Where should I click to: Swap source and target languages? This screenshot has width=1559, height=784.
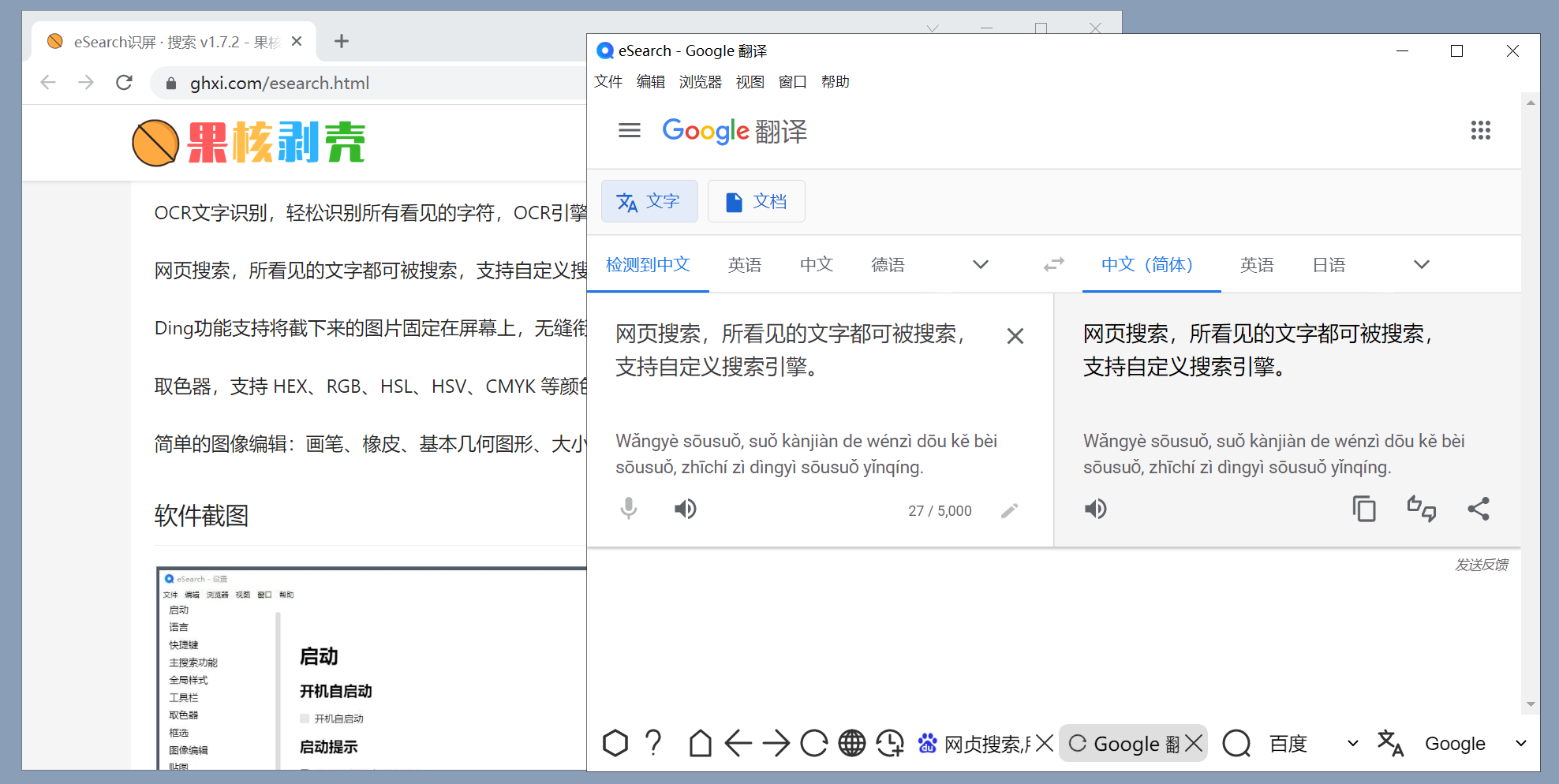click(x=1053, y=264)
